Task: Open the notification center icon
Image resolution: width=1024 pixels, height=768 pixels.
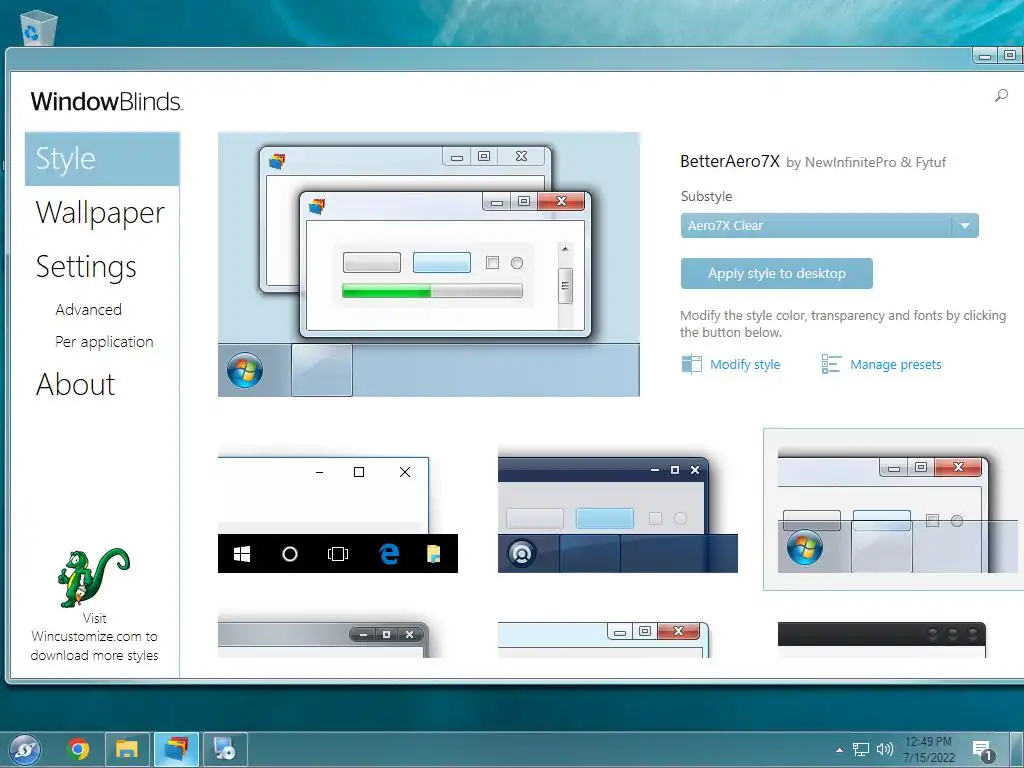Action: pyautogui.click(x=982, y=750)
